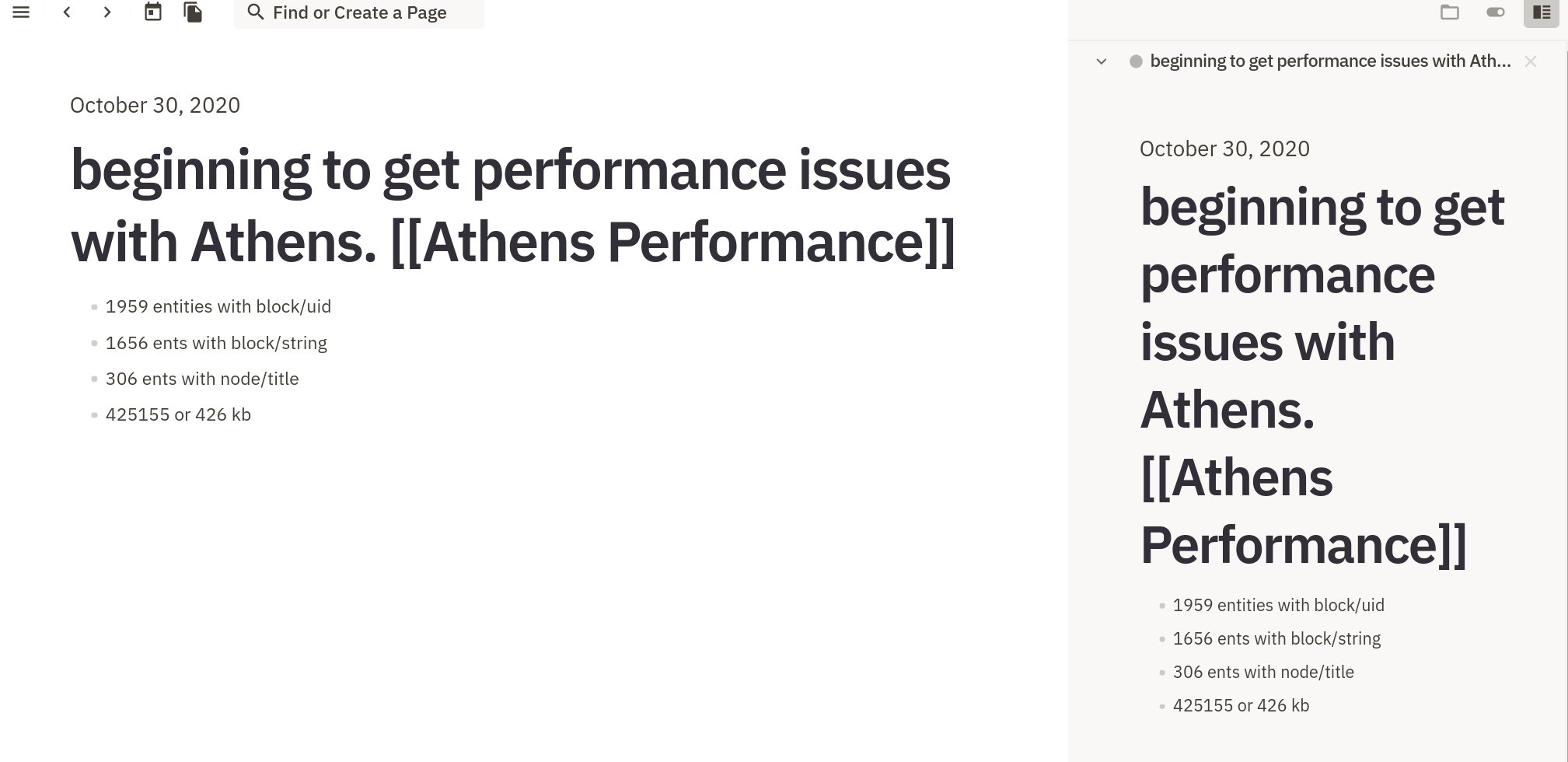1568x762 pixels.
Task: Close the sidebar page with the X
Action: click(x=1531, y=61)
